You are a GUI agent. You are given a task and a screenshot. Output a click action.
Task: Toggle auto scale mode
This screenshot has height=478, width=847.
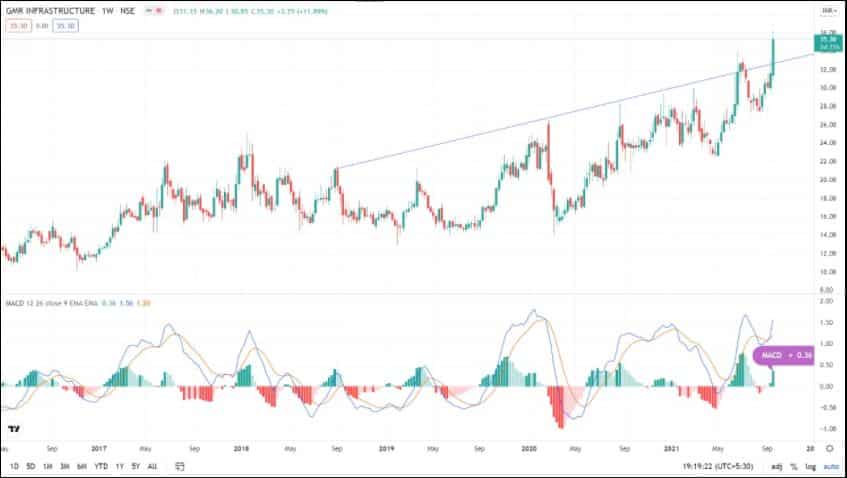pos(831,466)
